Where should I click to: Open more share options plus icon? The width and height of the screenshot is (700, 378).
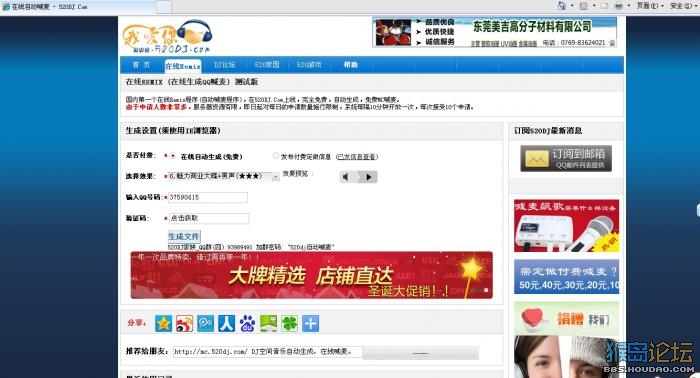click(310, 323)
